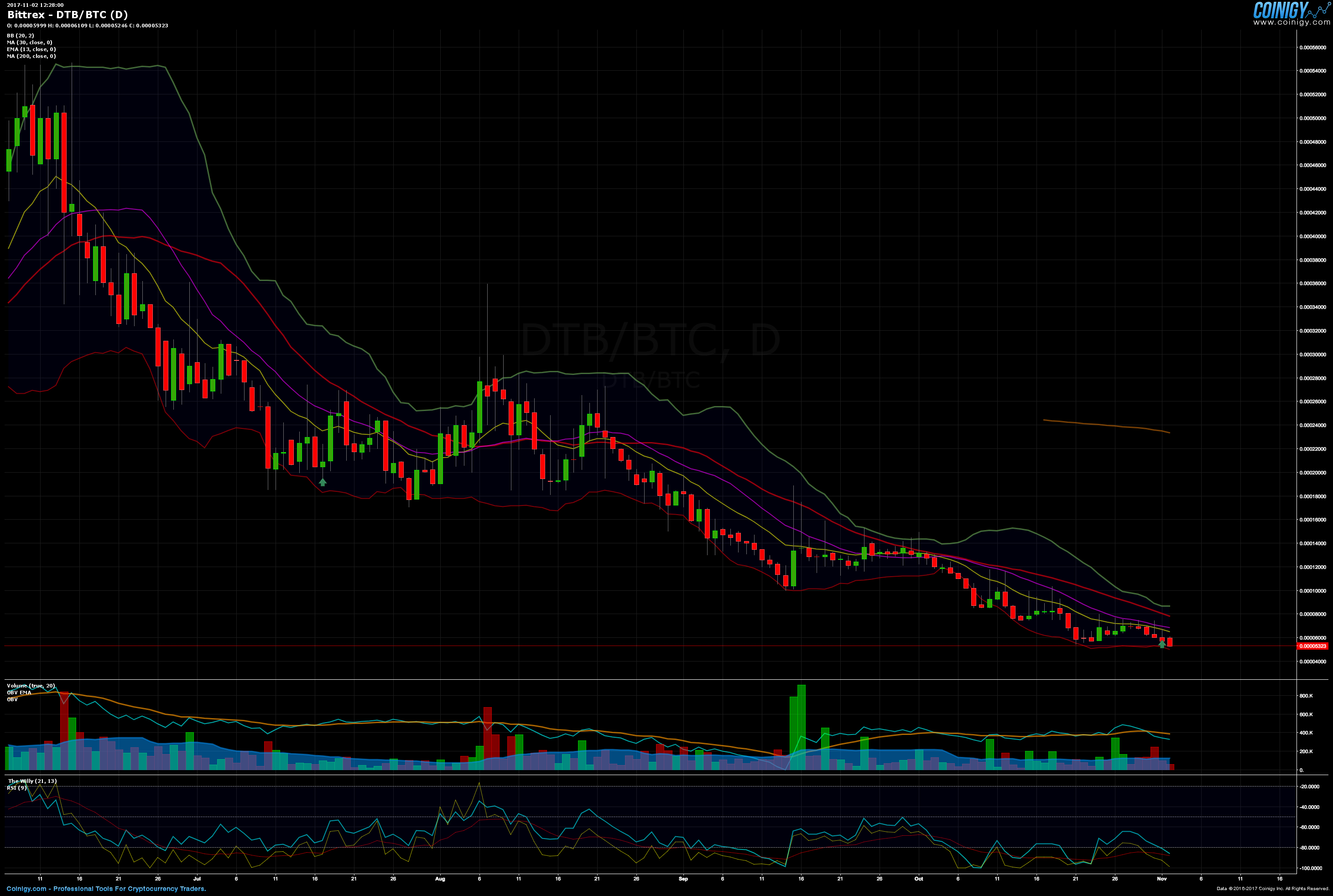The width and height of the screenshot is (1333, 896).
Task: Click the 0.00024000 price axis label
Action: click(1312, 425)
